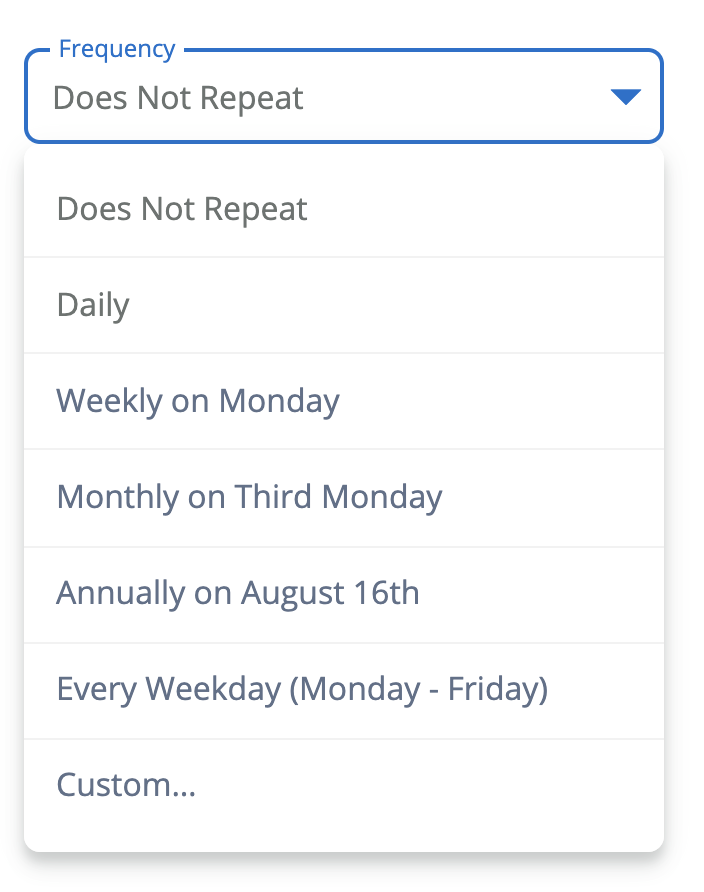The width and height of the screenshot is (704, 892).
Task: Collapse the Frequency dropdown using its caret
Action: coord(625,97)
